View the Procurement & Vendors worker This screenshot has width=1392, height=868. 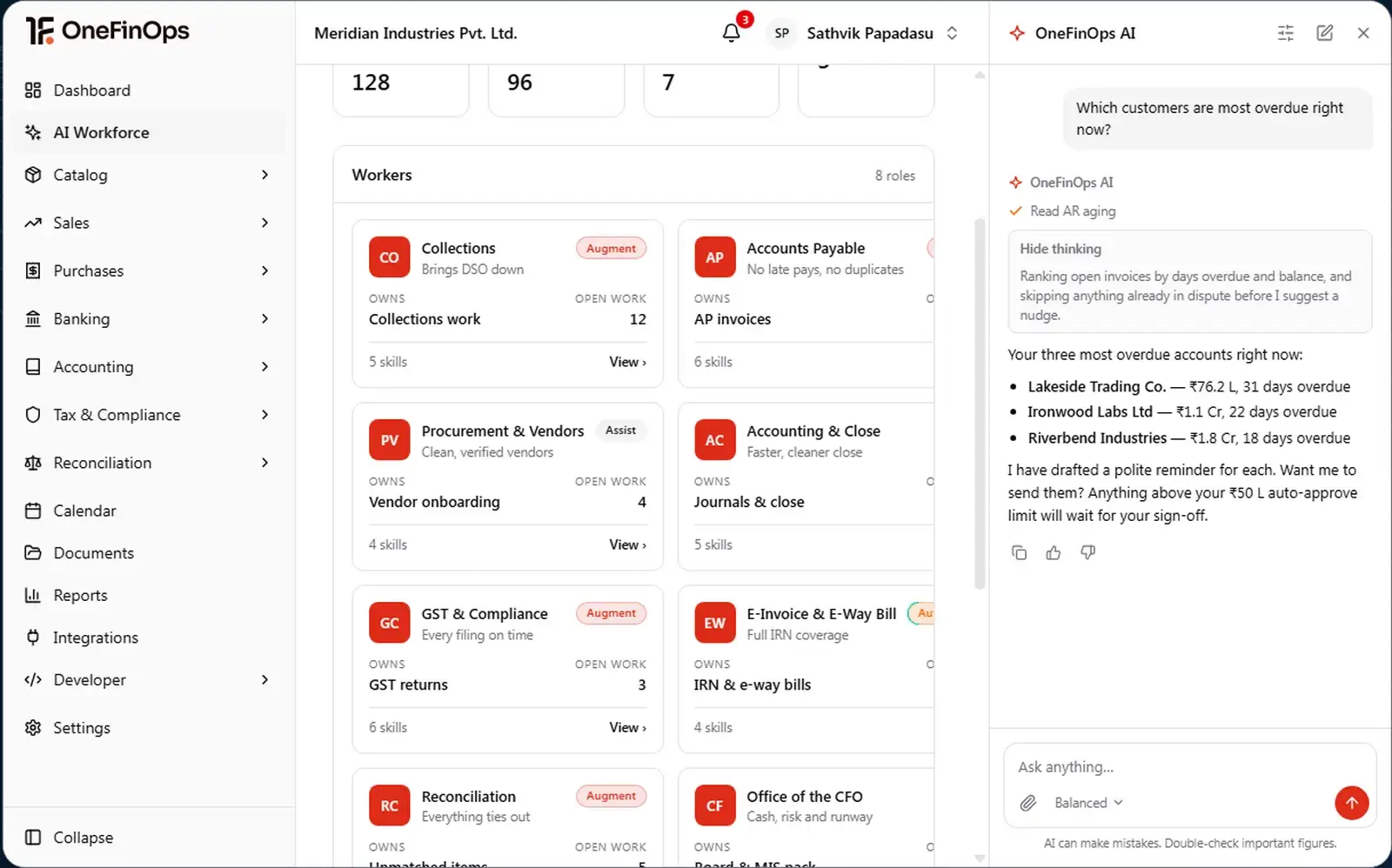tap(627, 544)
